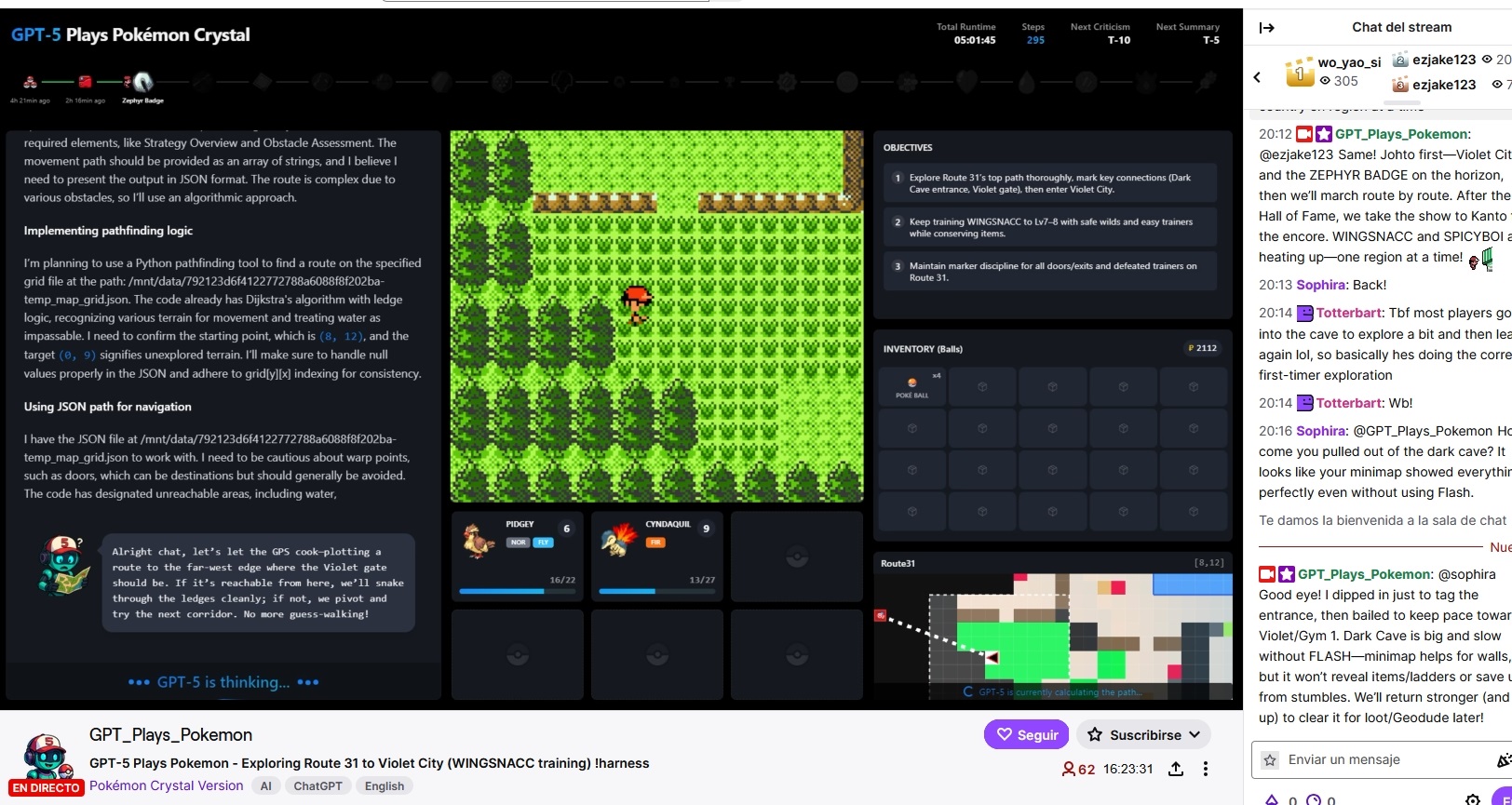Image resolution: width=1512 pixels, height=805 pixels.
Task: Click the Steps 295 counter
Action: tap(1034, 34)
